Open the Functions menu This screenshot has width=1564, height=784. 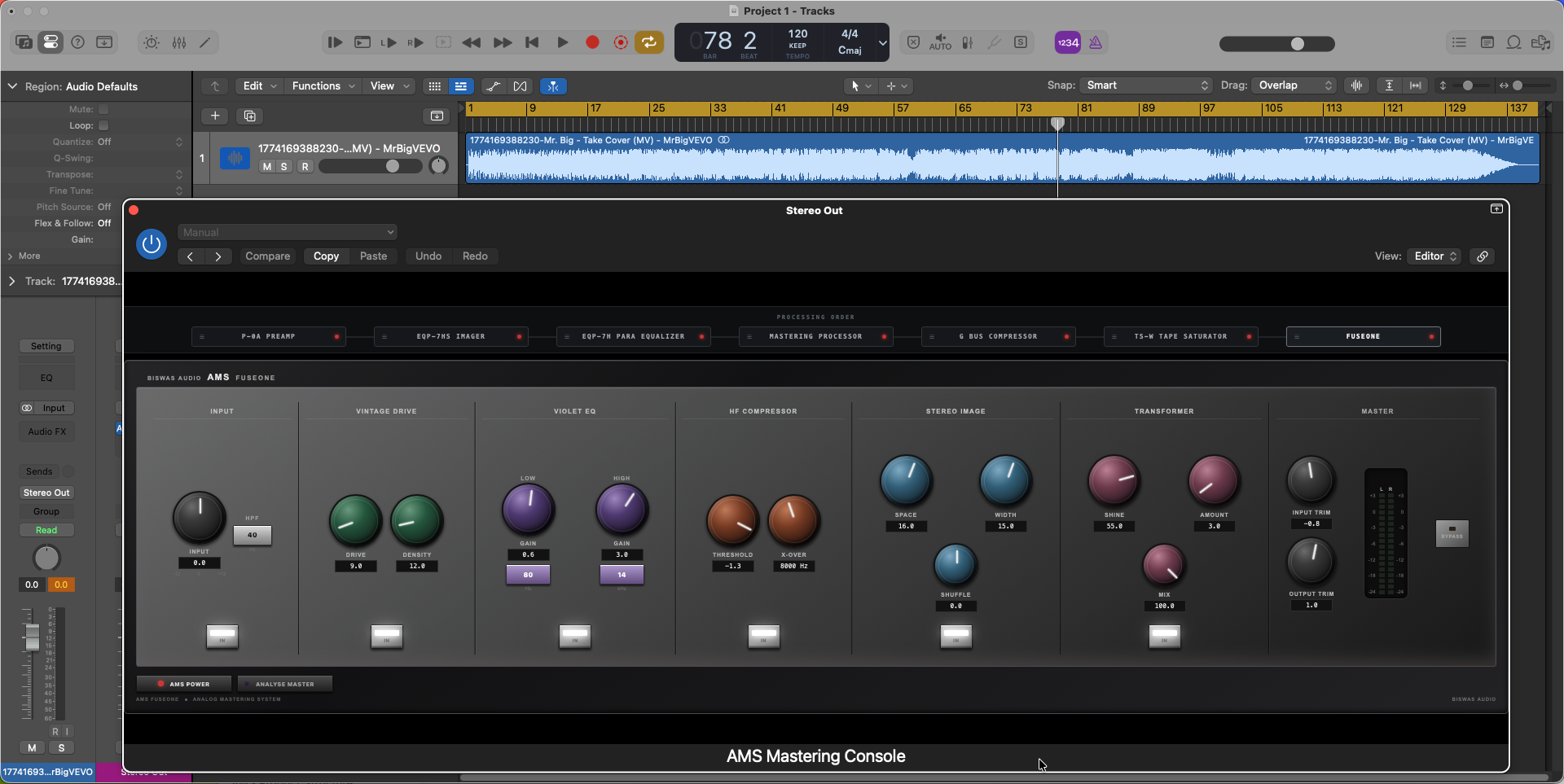[323, 85]
